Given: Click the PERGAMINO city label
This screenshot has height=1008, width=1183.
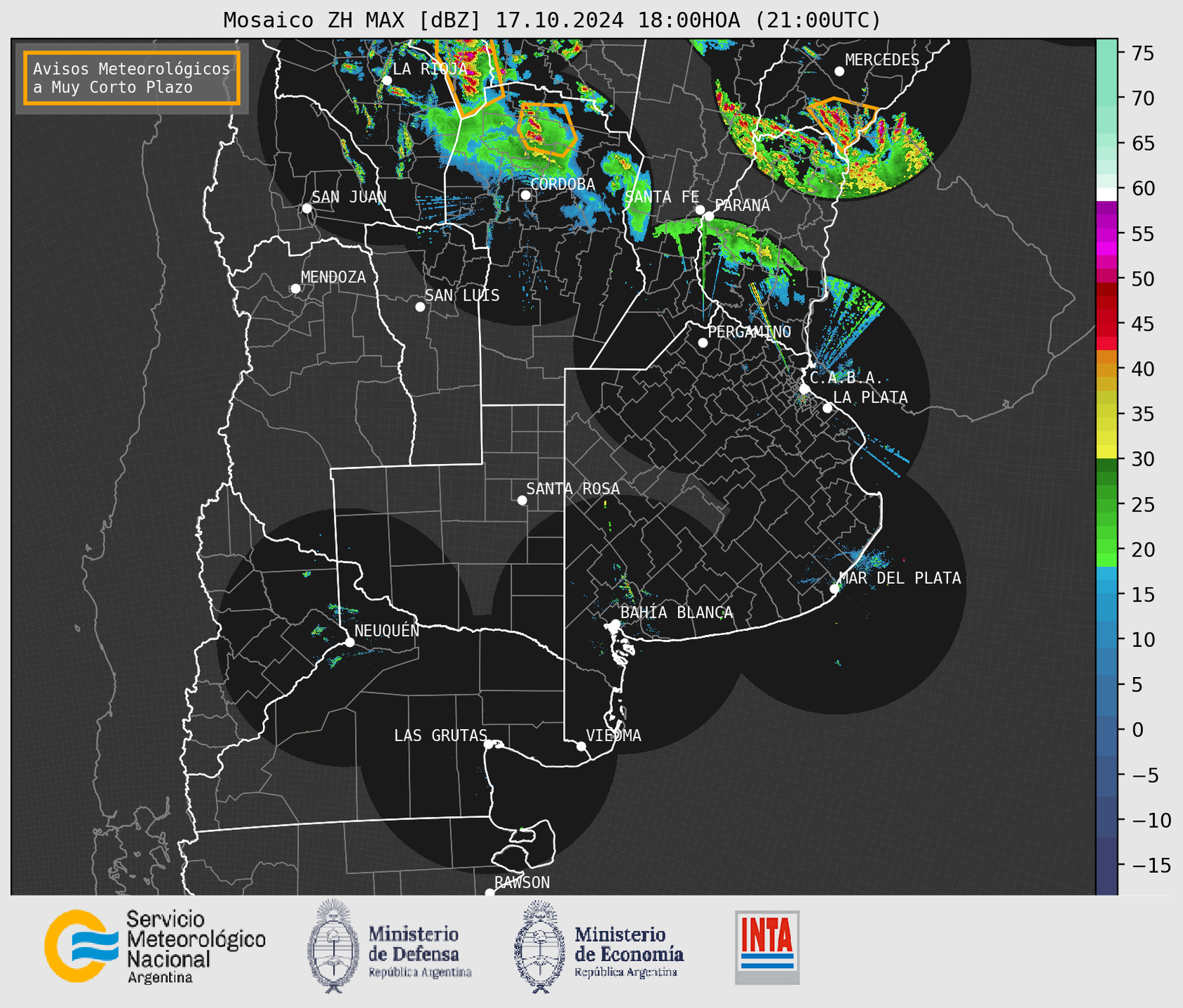Looking at the screenshot, I should coord(750,332).
